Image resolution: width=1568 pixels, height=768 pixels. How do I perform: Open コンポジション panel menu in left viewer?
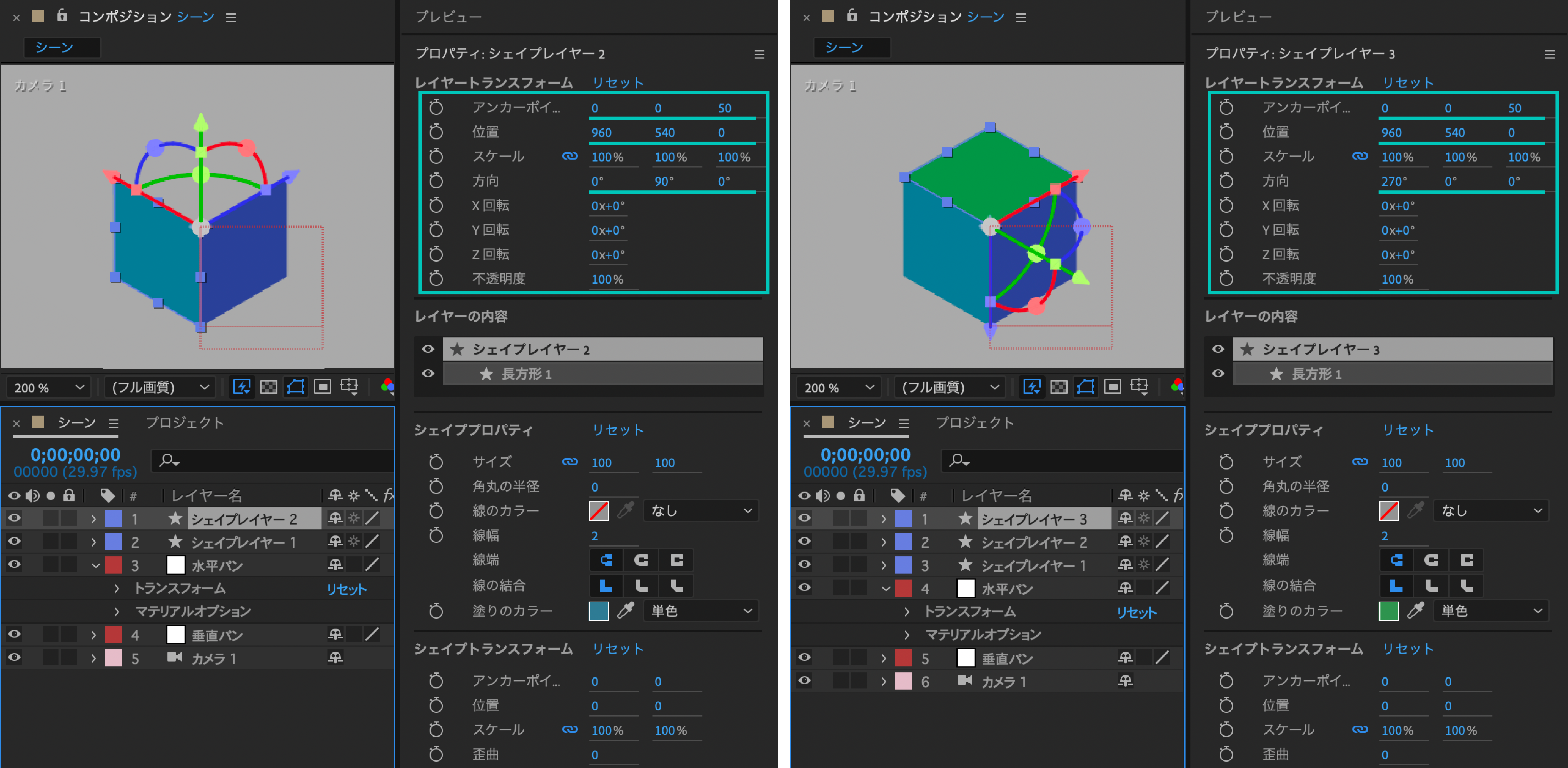(231, 18)
